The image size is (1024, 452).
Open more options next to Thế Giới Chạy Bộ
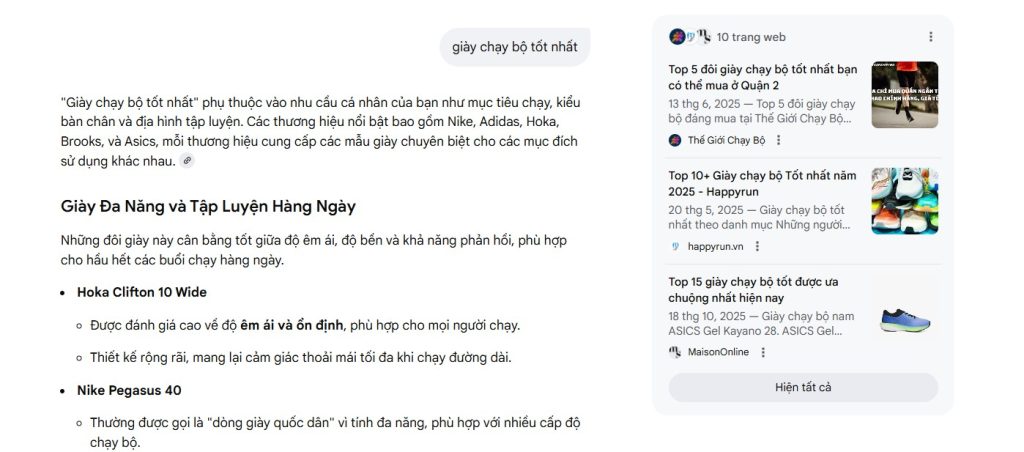tap(779, 140)
